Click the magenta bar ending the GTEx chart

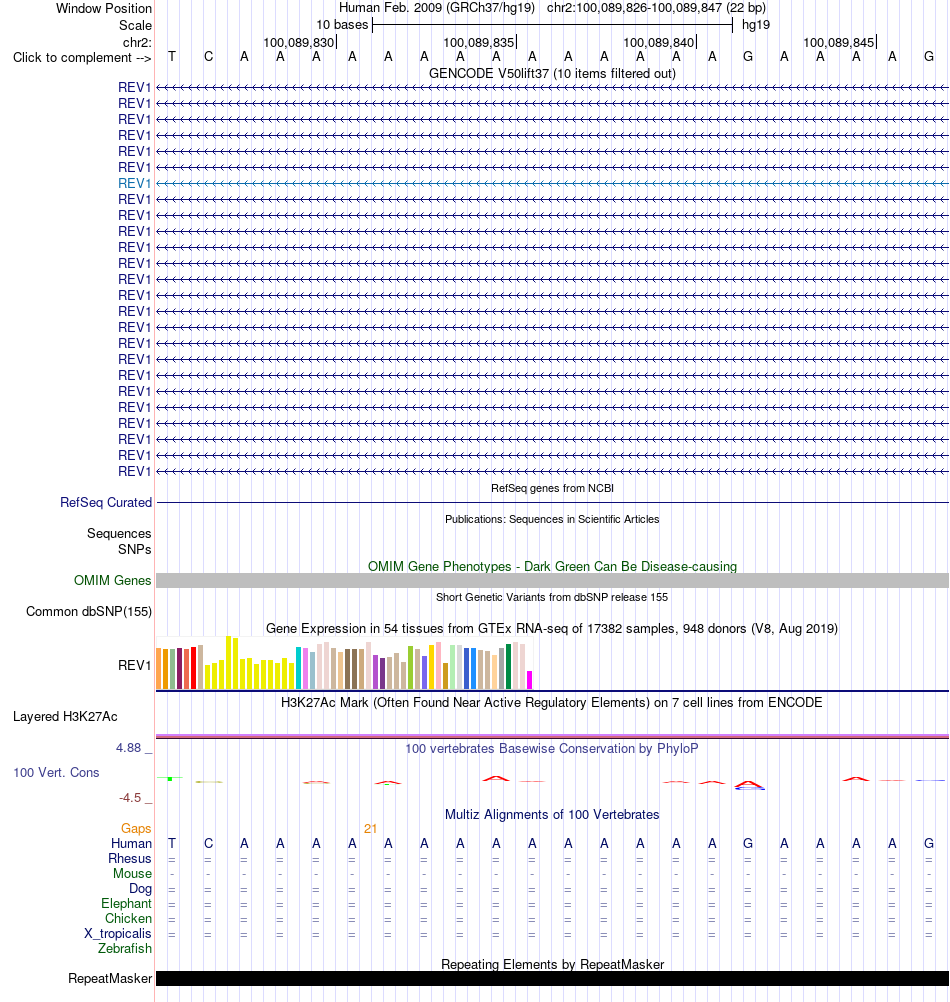tap(529, 679)
